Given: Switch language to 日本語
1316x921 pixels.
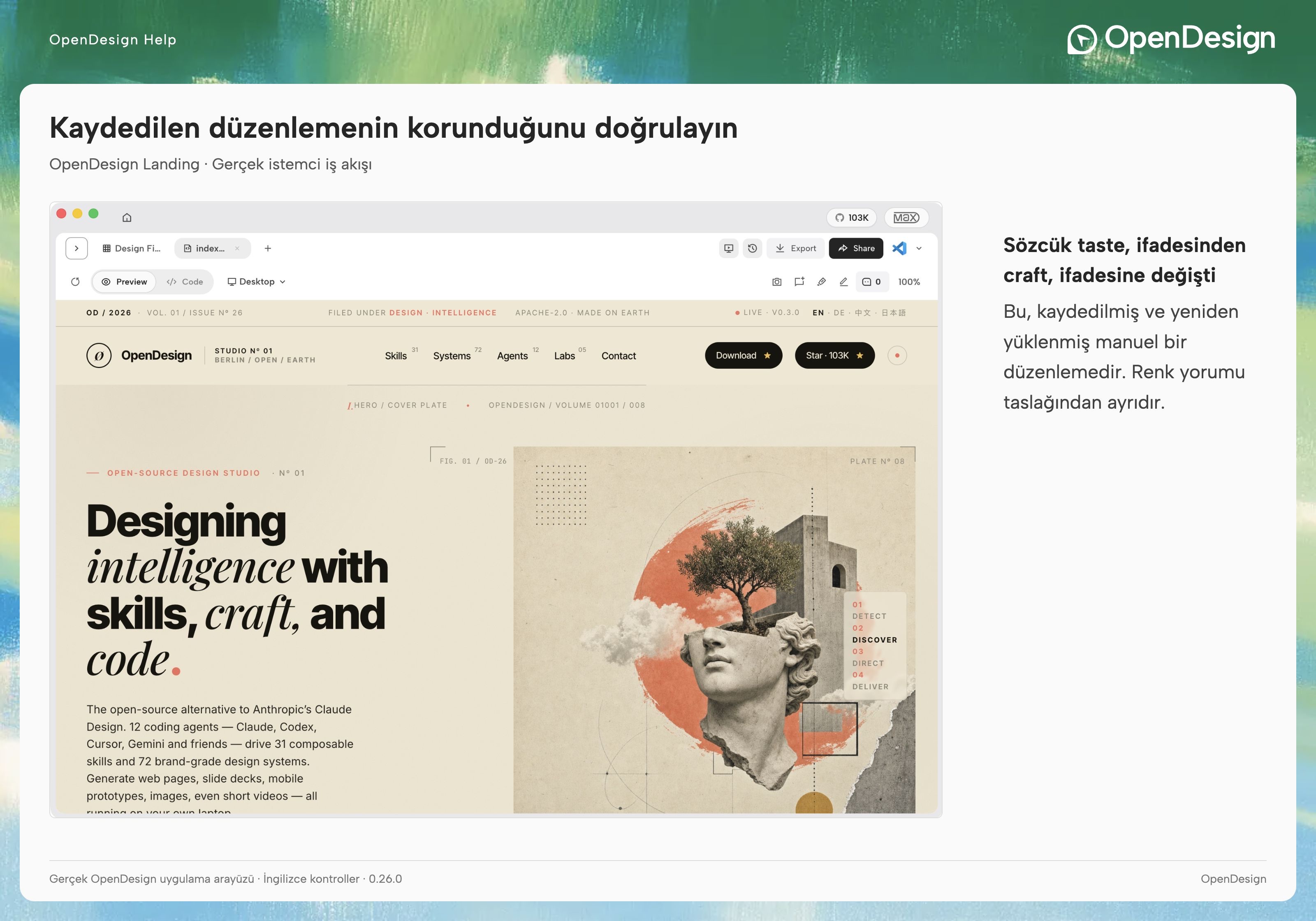Looking at the screenshot, I should click(894, 312).
